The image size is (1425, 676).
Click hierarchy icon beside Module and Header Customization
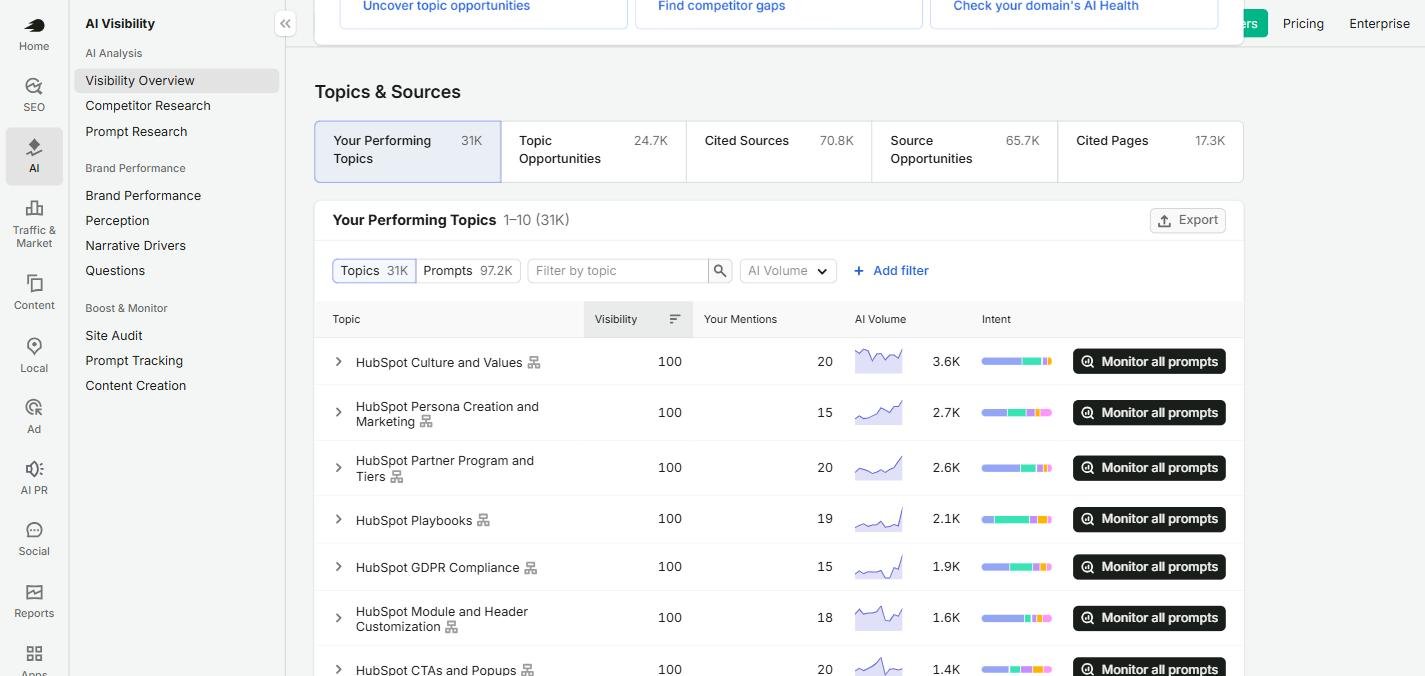pos(451,627)
